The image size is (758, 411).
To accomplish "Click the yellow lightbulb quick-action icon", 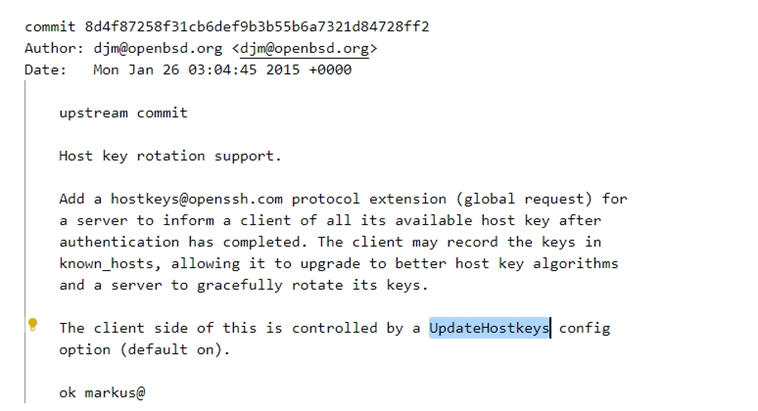I will 32,324.
